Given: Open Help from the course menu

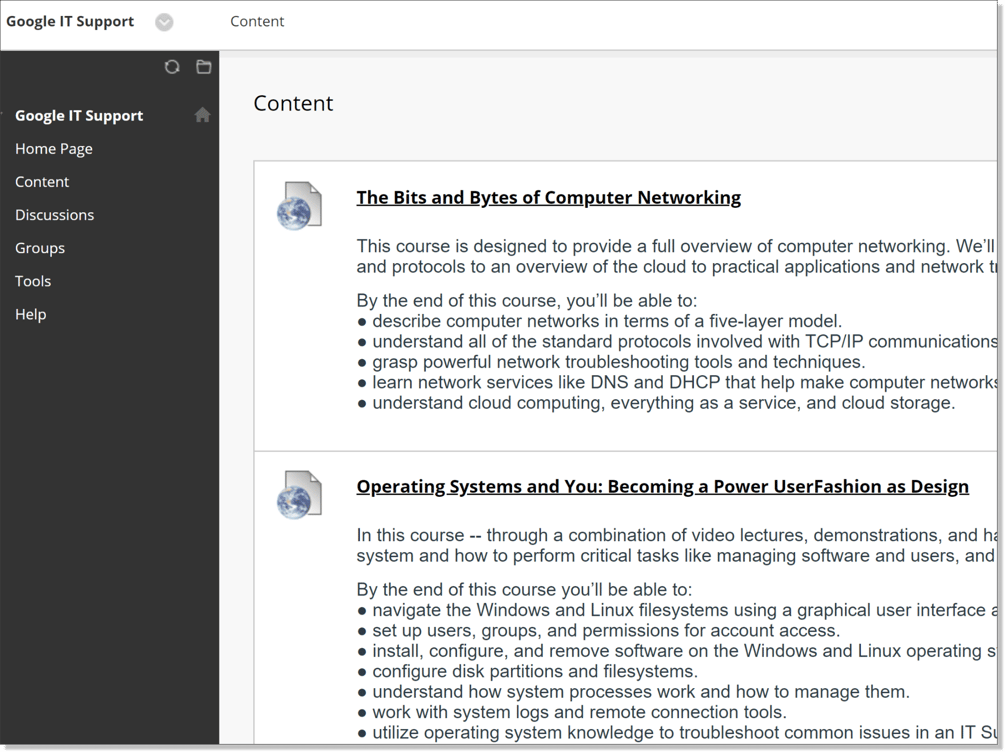Looking at the screenshot, I should click(30, 313).
